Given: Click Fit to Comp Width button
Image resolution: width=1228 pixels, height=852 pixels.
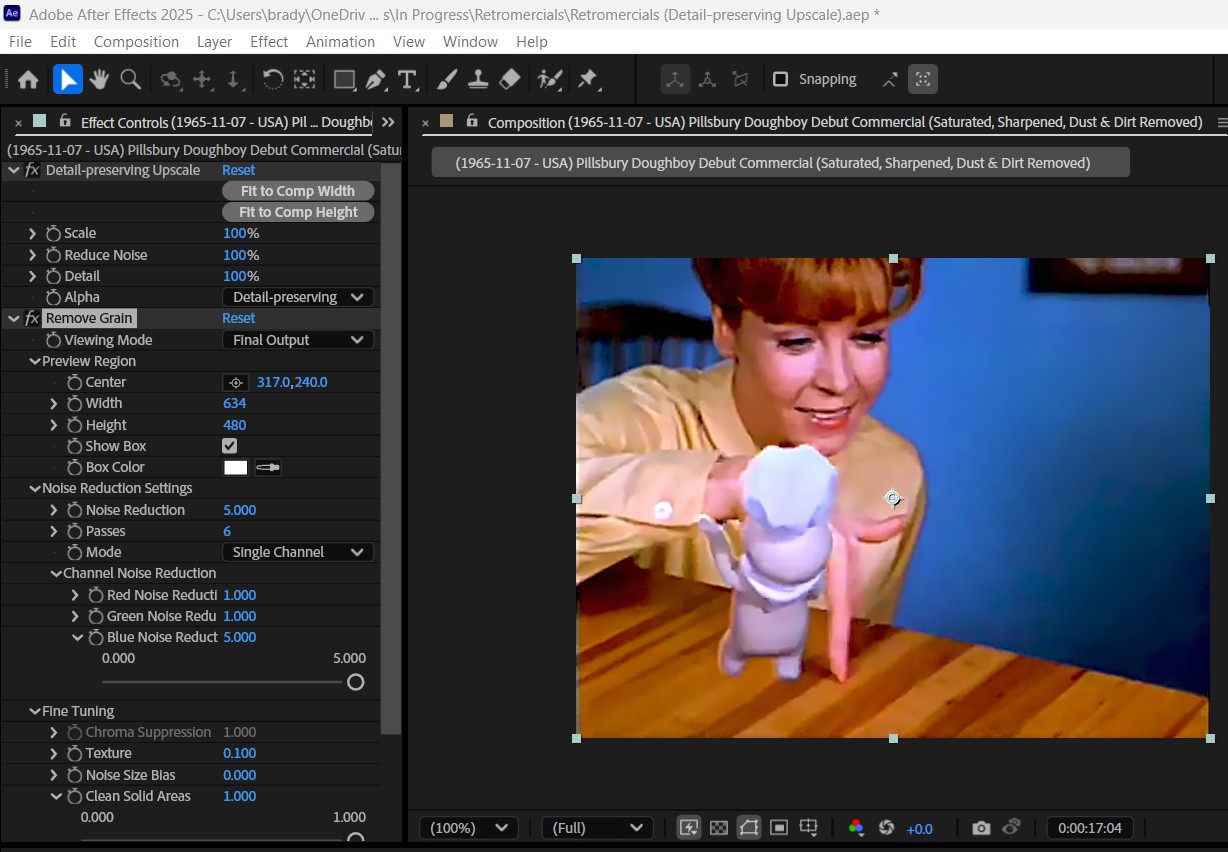Looking at the screenshot, I should coord(298,191).
